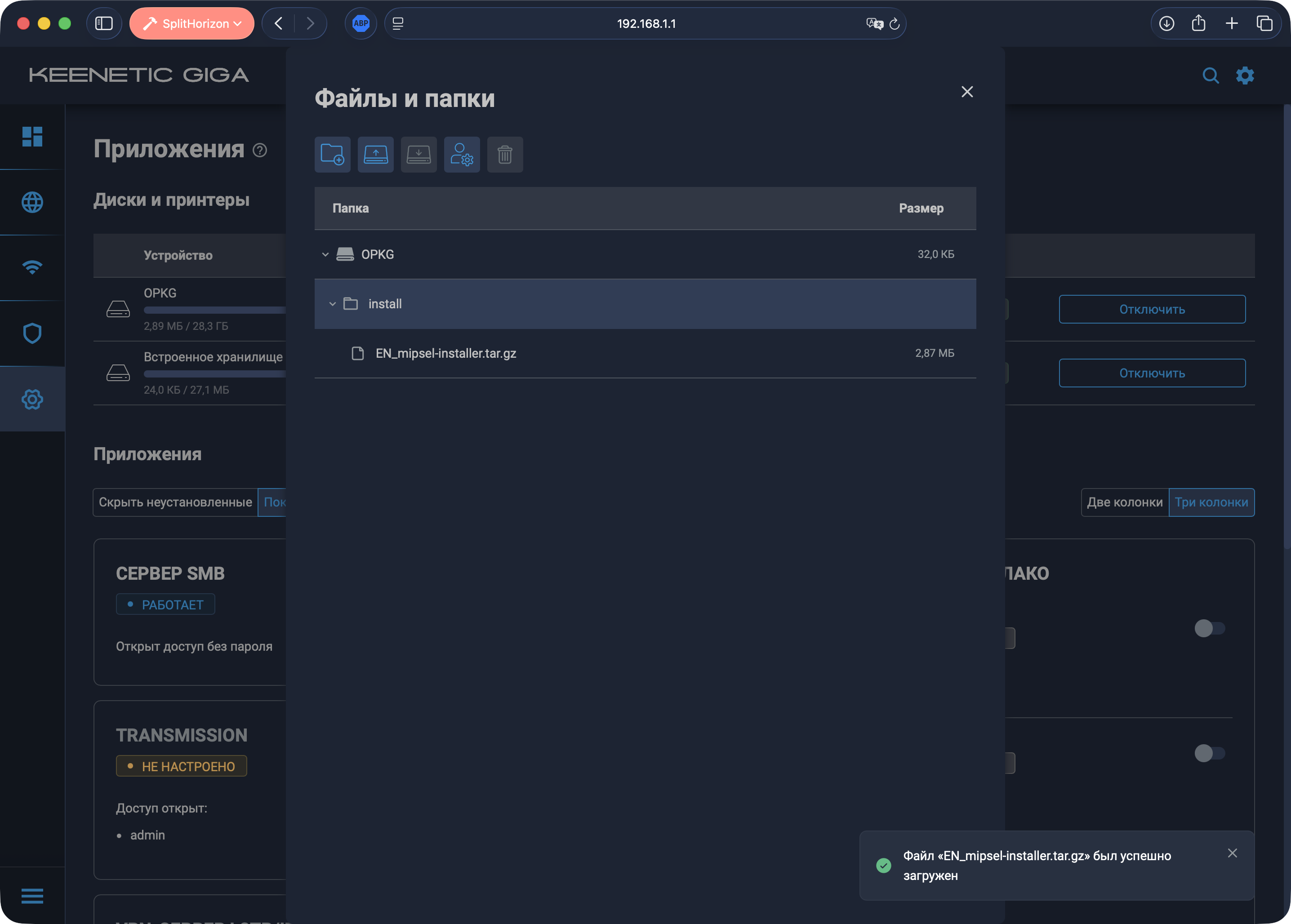Go forward in browser history
The image size is (1291, 924).
tap(310, 23)
